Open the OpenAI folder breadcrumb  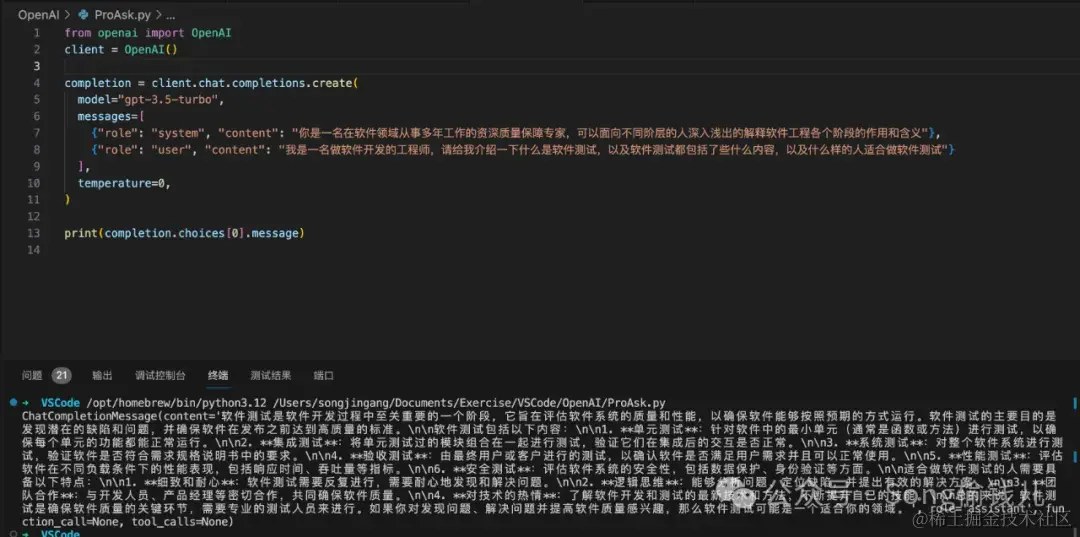point(39,14)
